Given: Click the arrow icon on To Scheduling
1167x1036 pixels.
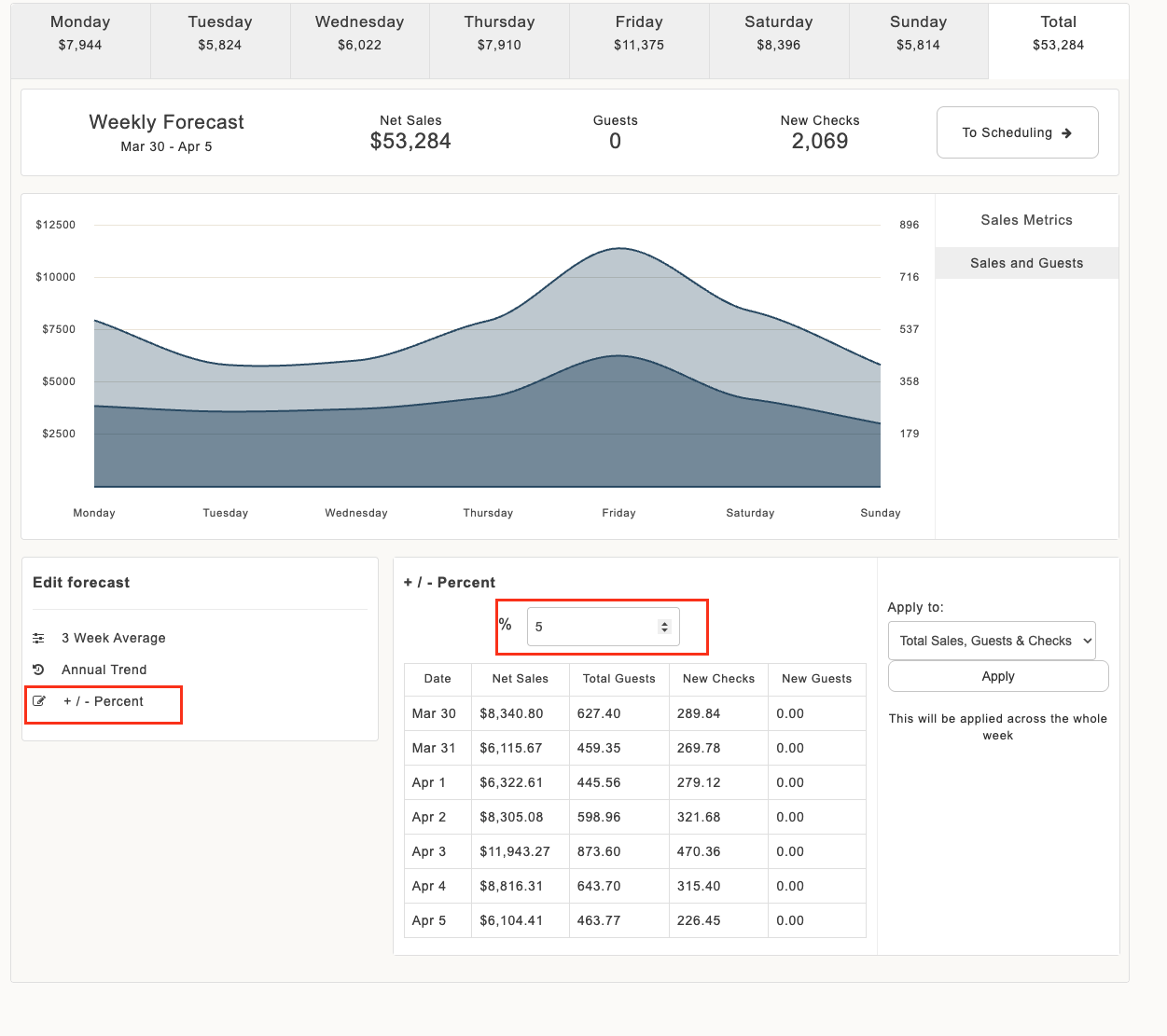Looking at the screenshot, I should 1066,133.
